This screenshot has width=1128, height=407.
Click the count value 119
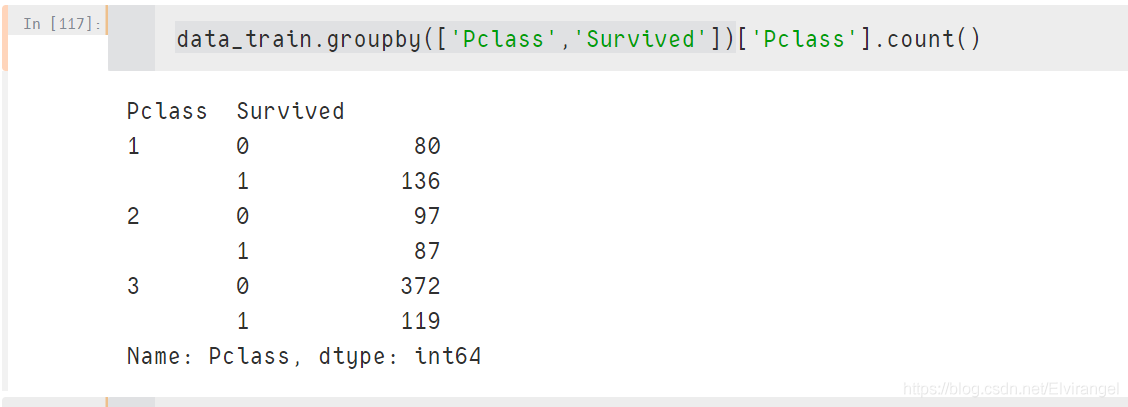click(420, 321)
